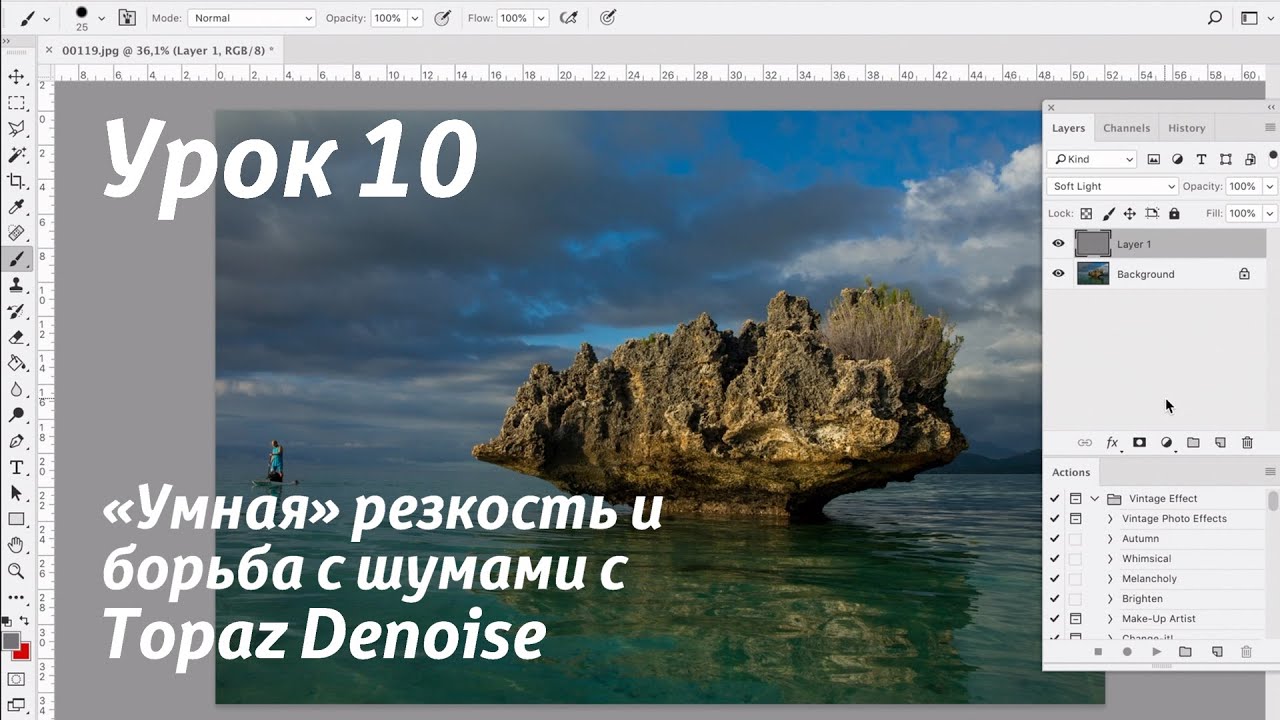Switch to the Channels tab
The width and height of the screenshot is (1280, 720).
click(x=1126, y=128)
